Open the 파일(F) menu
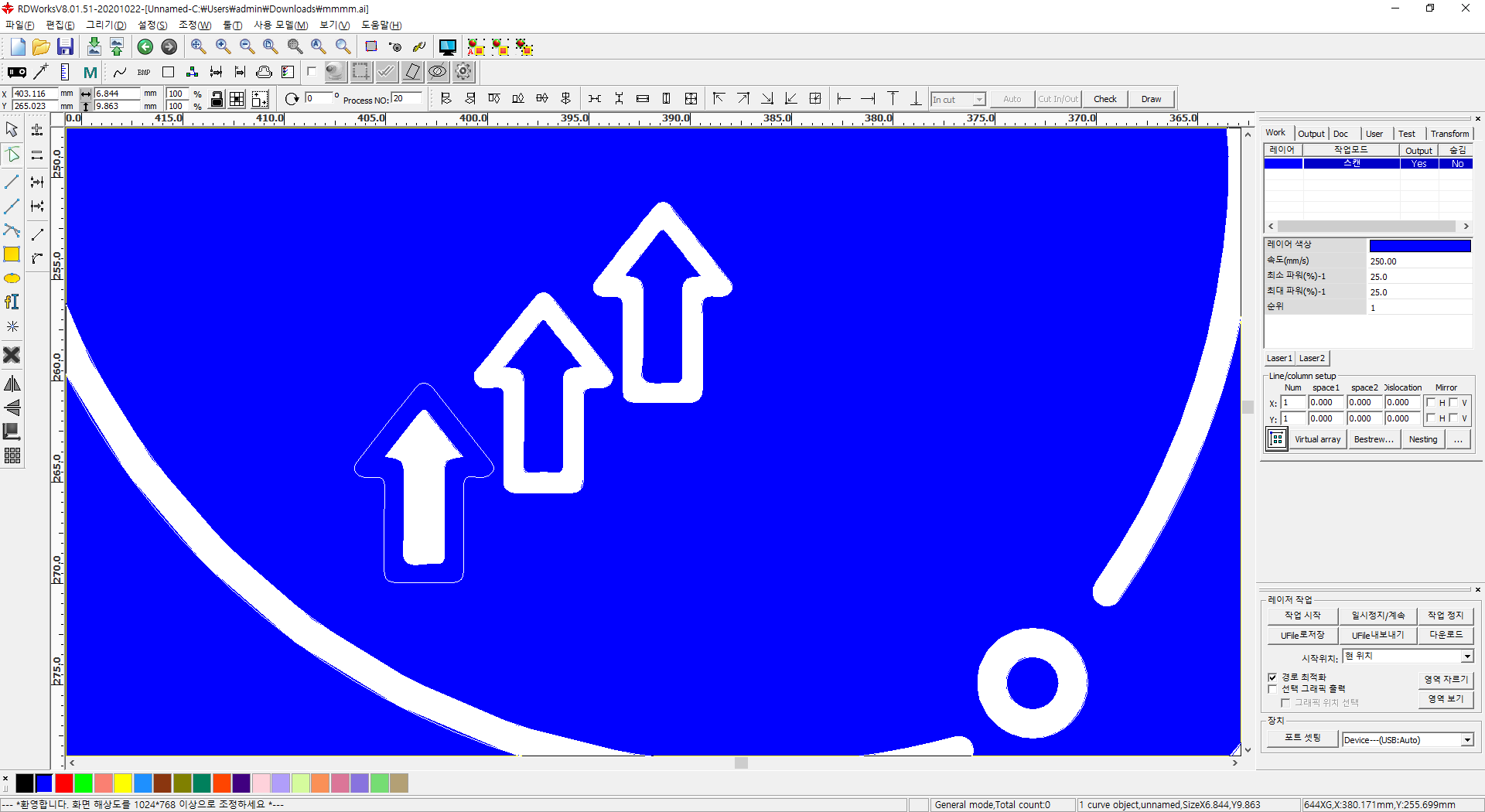The height and width of the screenshot is (812, 1485). 20,26
